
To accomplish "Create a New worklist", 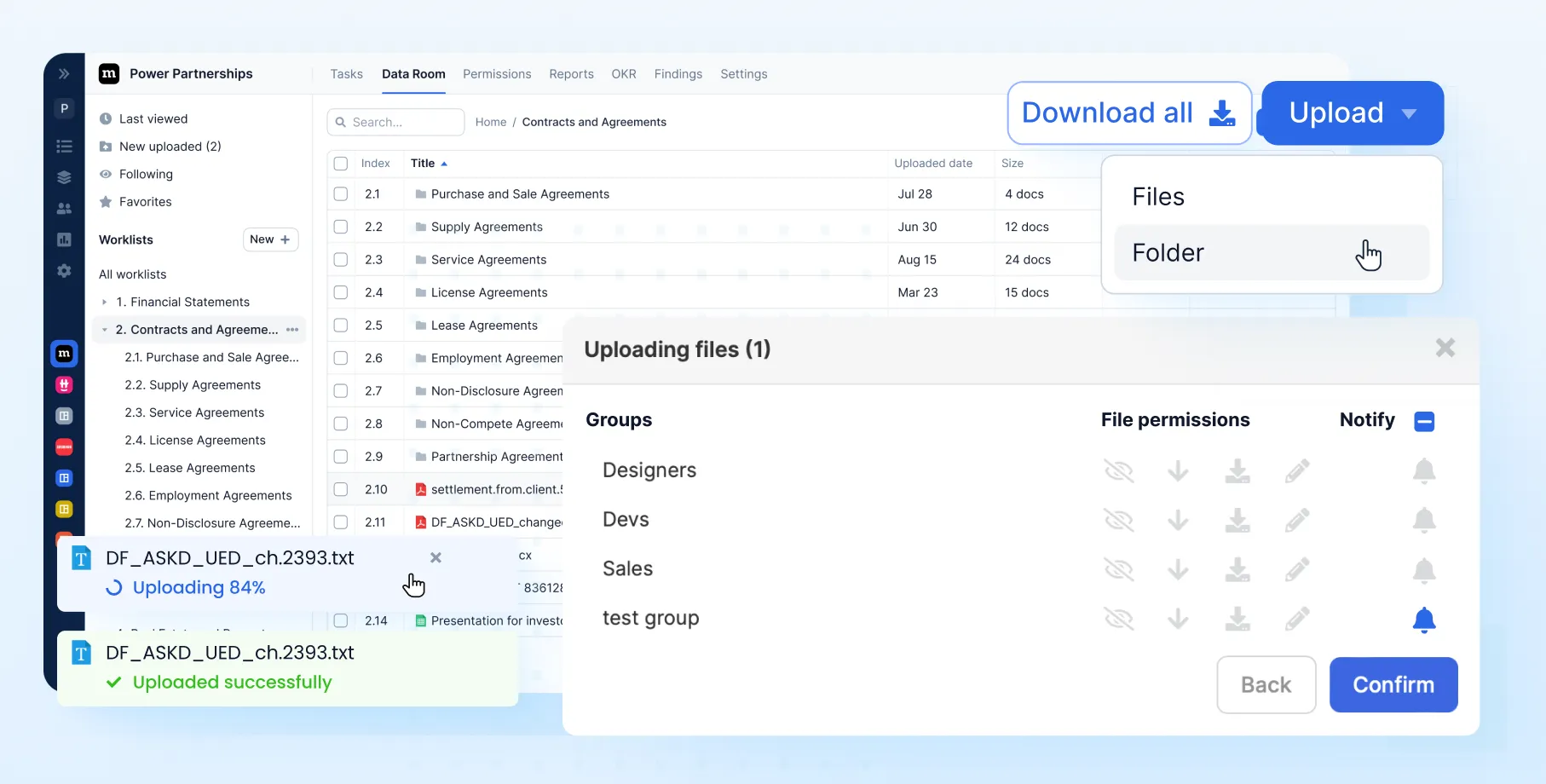I will pos(270,239).
